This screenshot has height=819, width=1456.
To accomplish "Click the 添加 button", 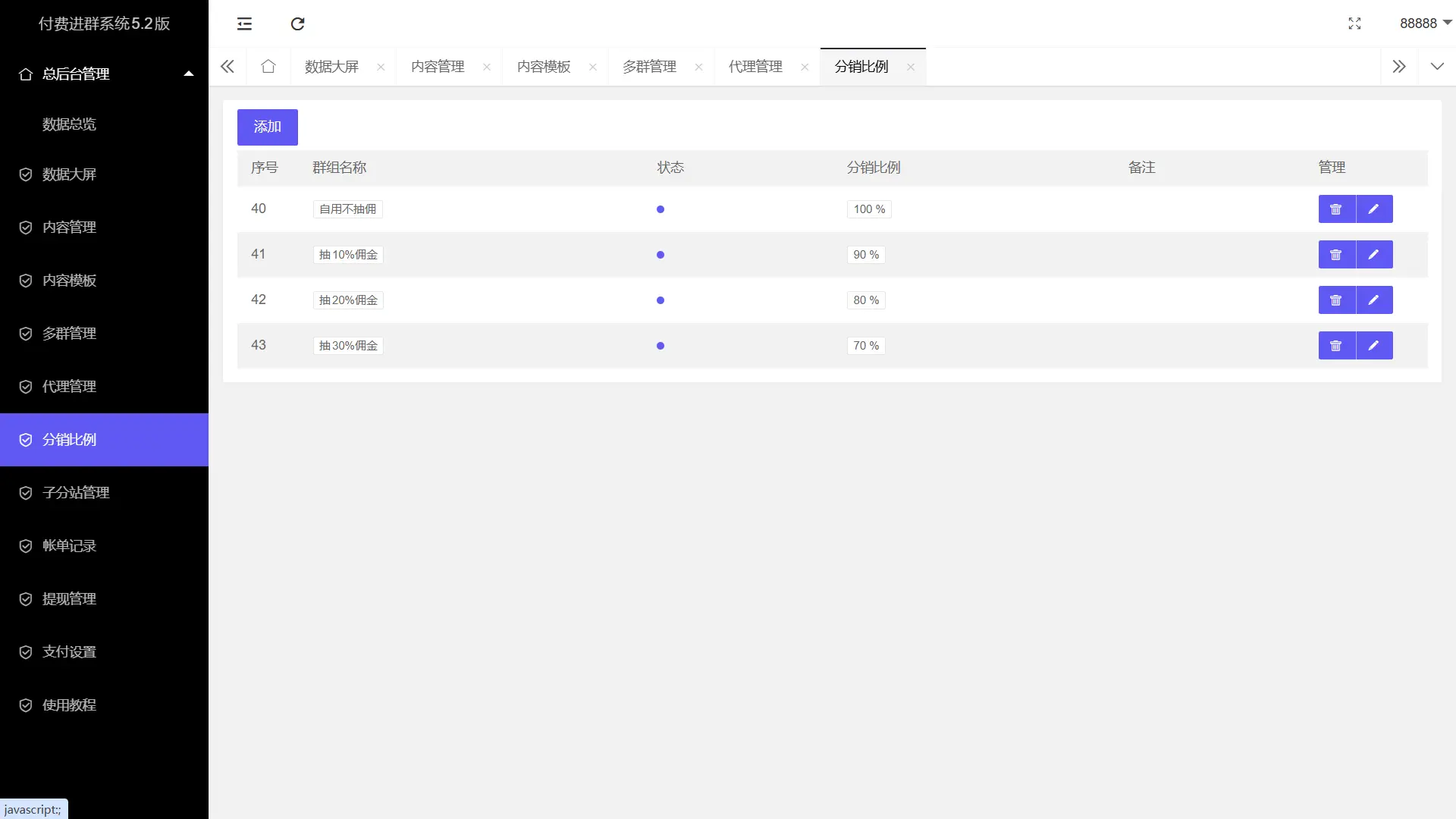I will coord(267,127).
